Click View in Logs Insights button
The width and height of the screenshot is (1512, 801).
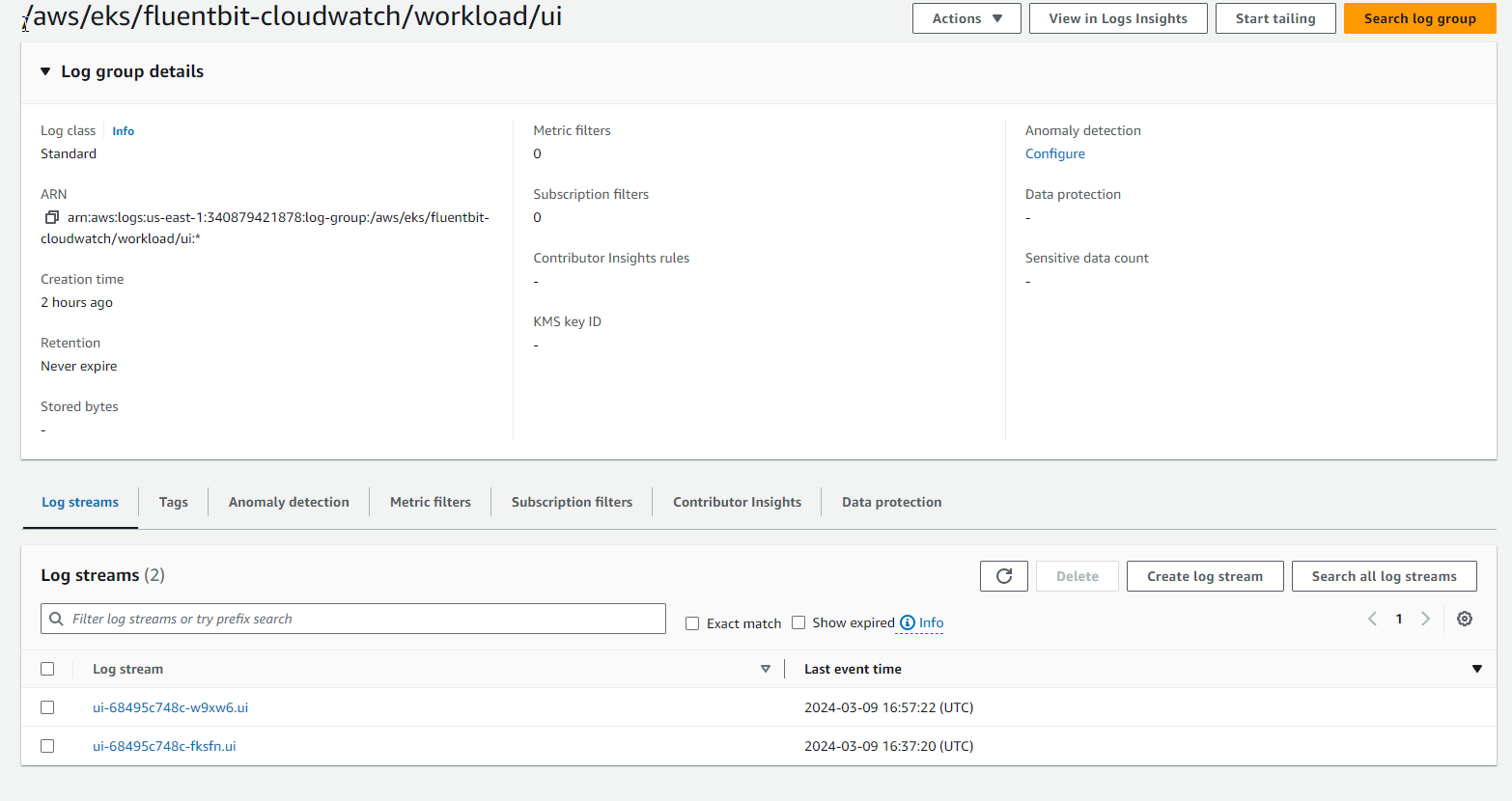click(x=1118, y=18)
